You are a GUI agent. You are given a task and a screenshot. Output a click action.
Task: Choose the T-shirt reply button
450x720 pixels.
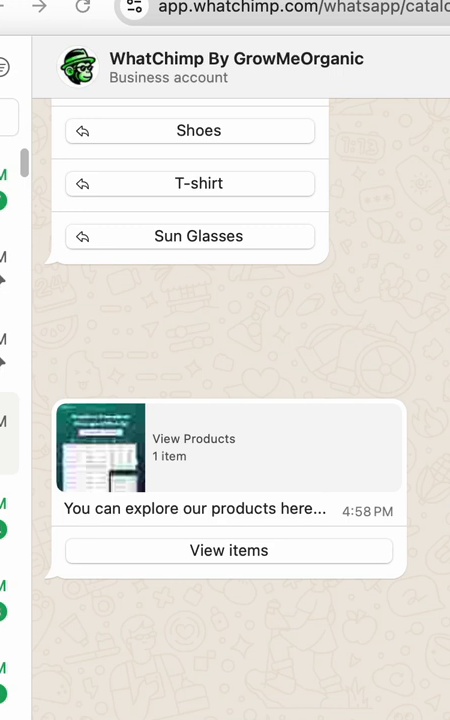190,184
